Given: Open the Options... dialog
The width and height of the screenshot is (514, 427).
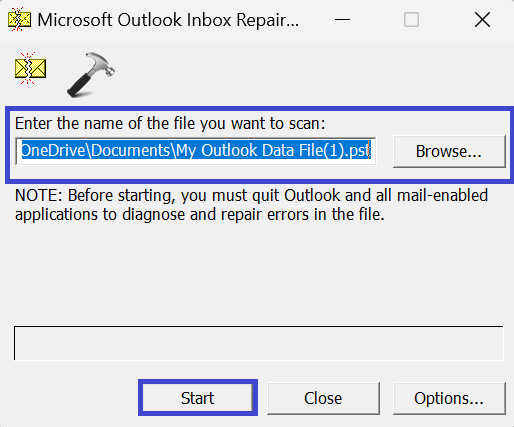Looking at the screenshot, I should (x=449, y=398).
